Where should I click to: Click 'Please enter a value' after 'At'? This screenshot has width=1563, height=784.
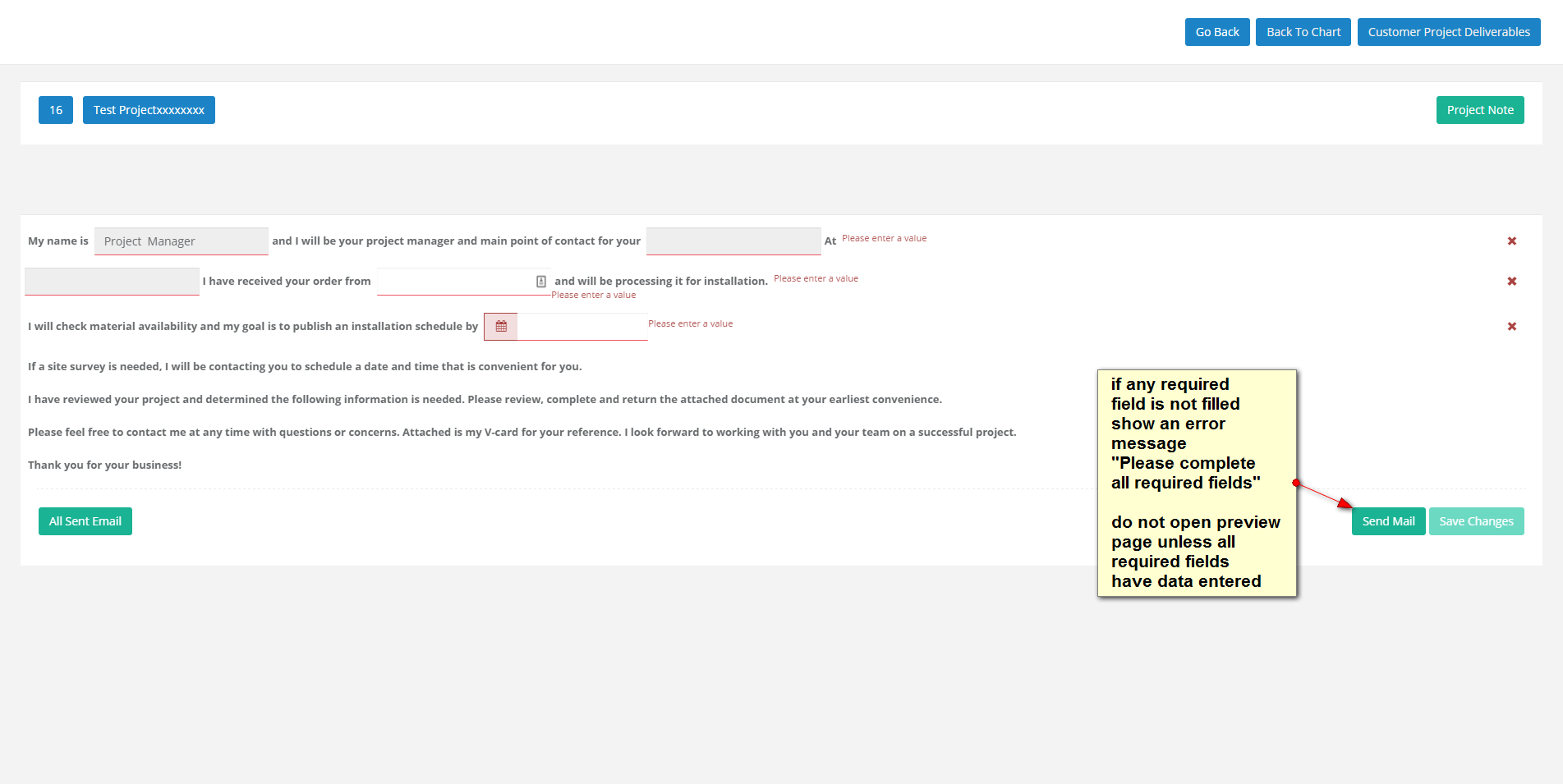885,238
